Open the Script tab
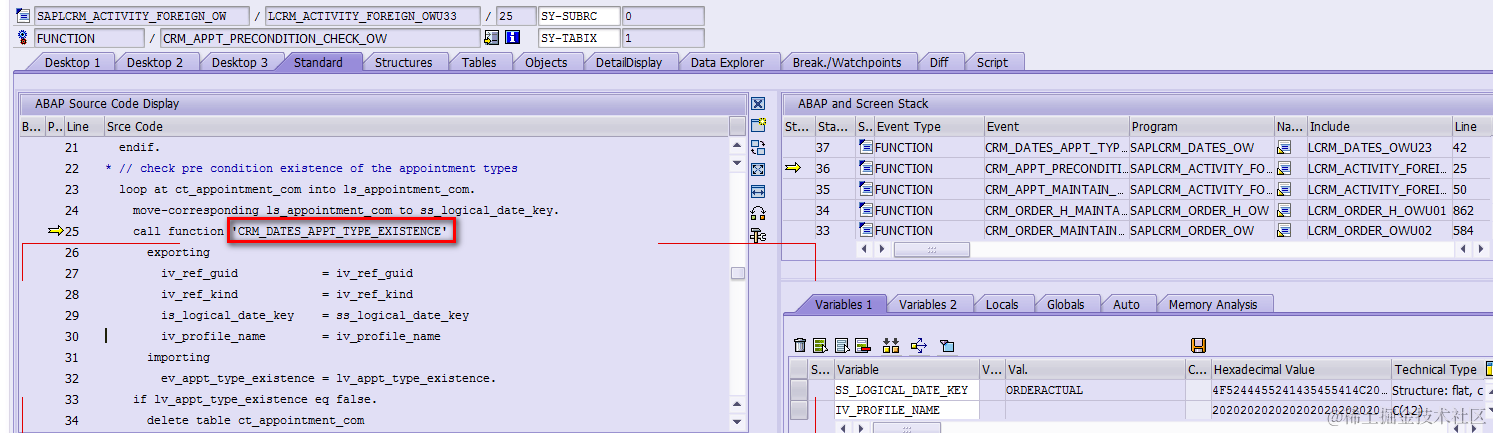 [x=992, y=62]
